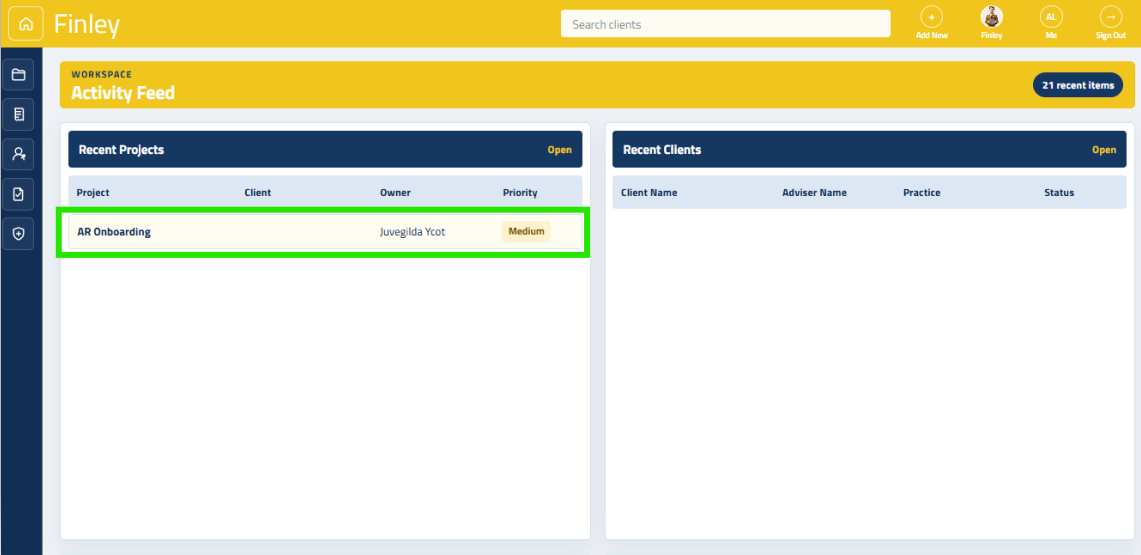Open the folder icon in left sidebar
Image resolution: width=1141 pixels, height=555 pixels.
(18, 75)
